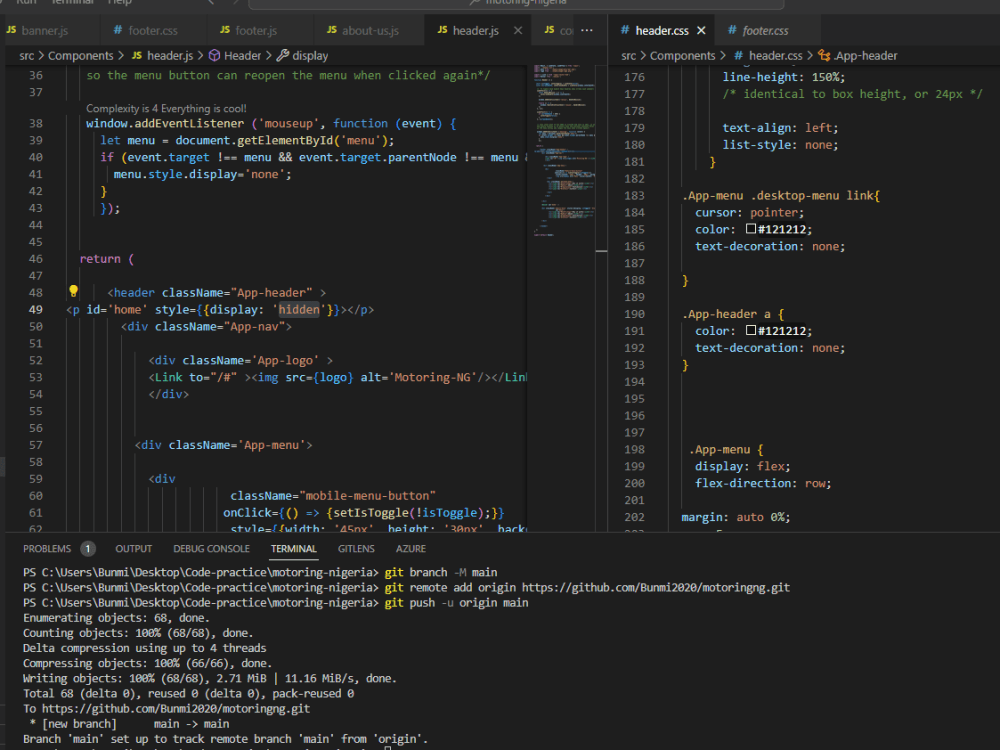Image resolution: width=1000 pixels, height=750 pixels.
Task: Click line number 183 in header.css gutter
Action: [635, 195]
